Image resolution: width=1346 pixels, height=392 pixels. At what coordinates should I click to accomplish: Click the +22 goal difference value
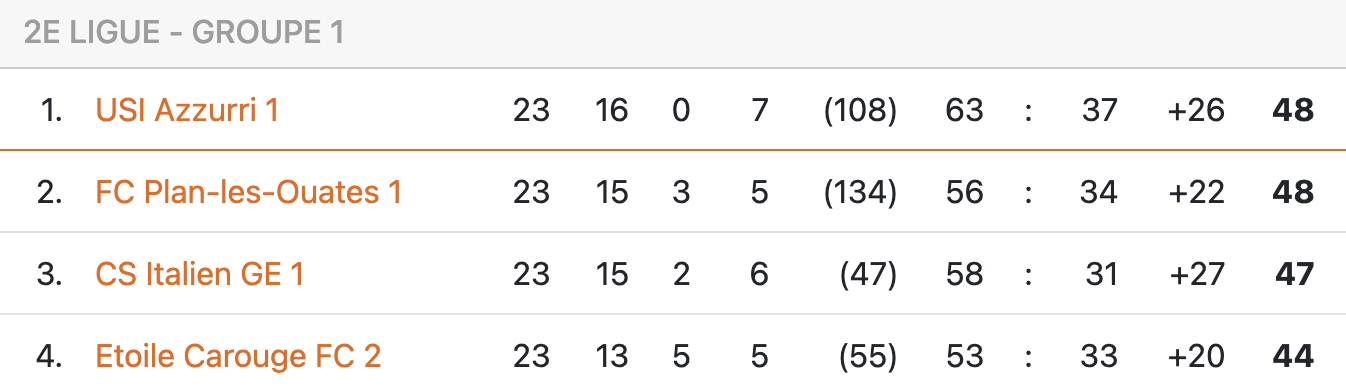[1196, 192]
